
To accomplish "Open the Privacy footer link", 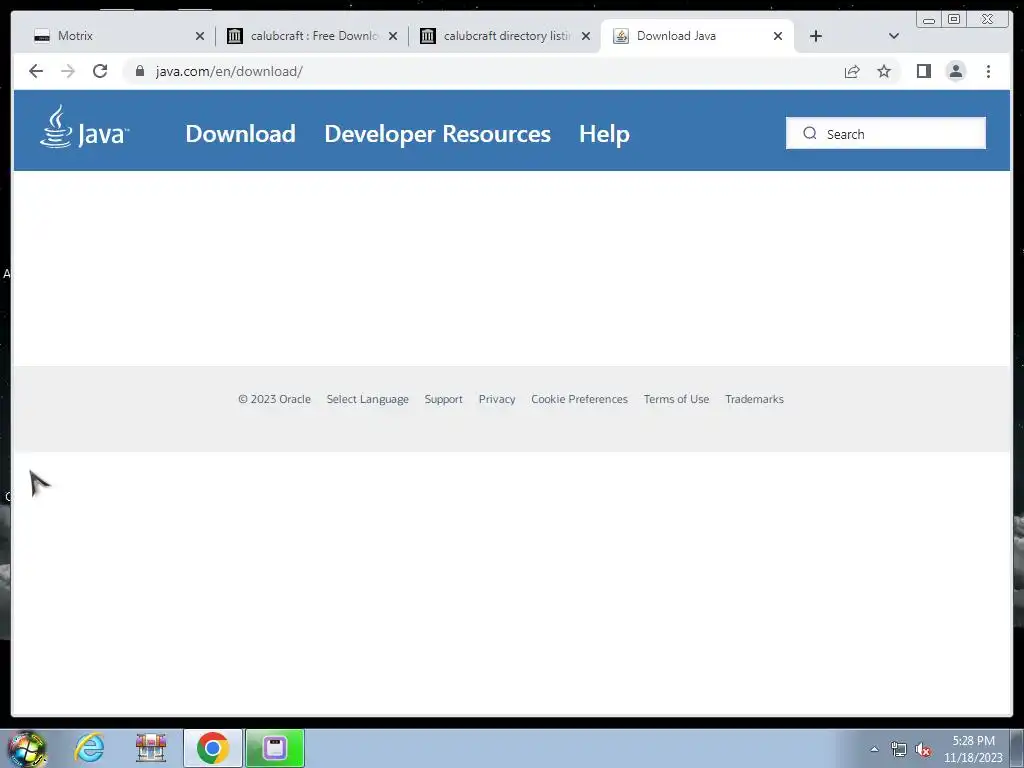I will click(497, 399).
